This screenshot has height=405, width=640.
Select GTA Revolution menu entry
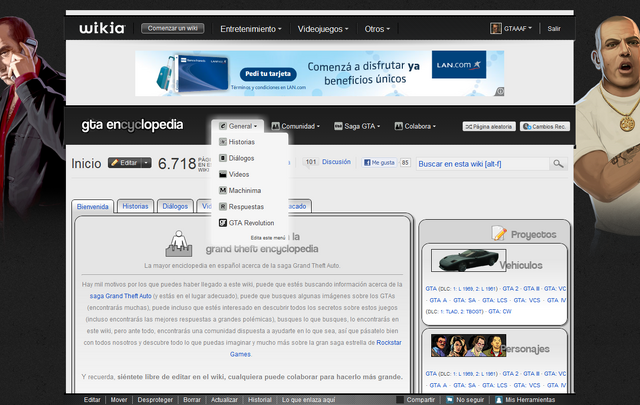click(251, 223)
